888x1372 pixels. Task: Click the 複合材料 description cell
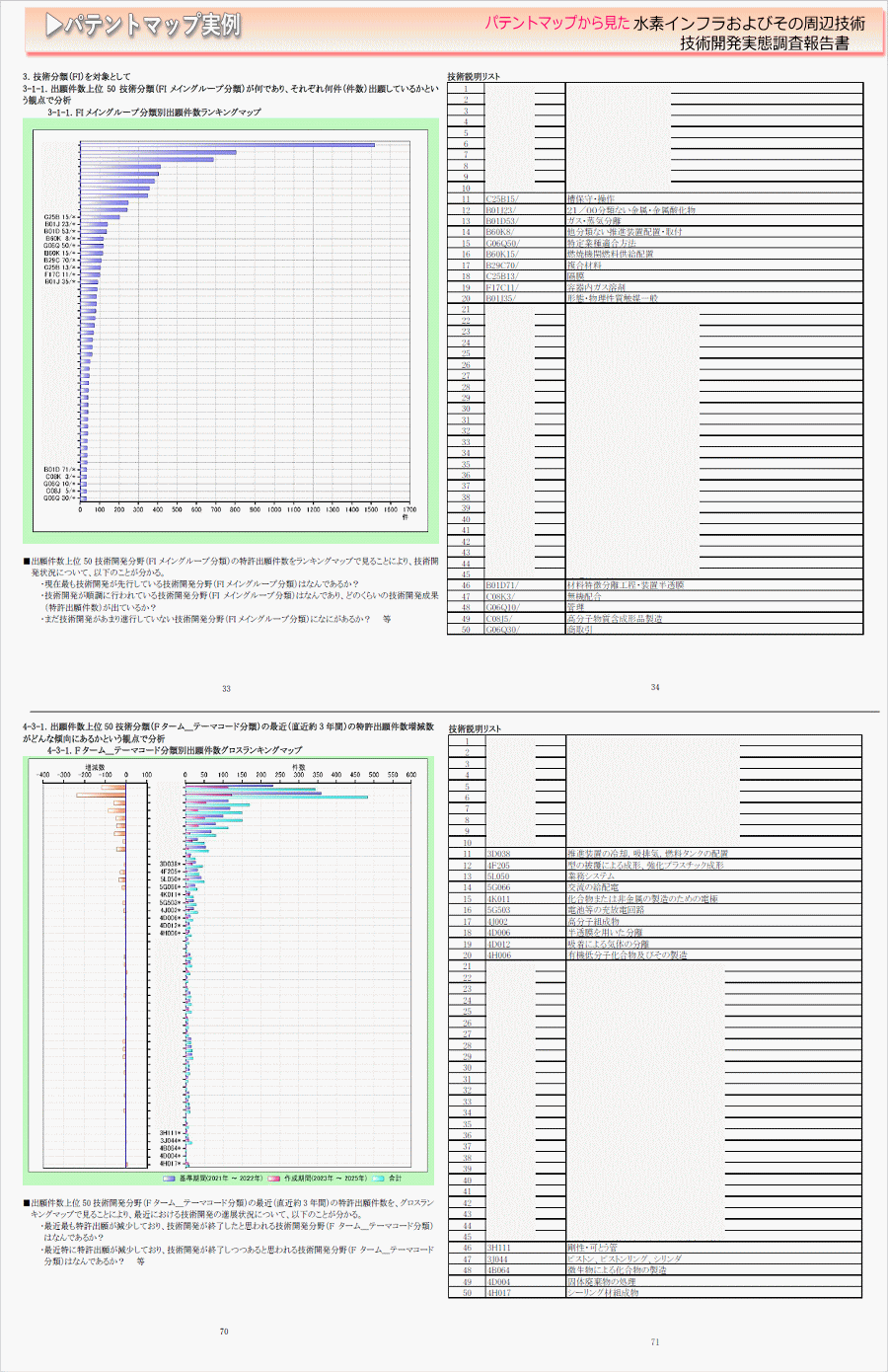584,266
